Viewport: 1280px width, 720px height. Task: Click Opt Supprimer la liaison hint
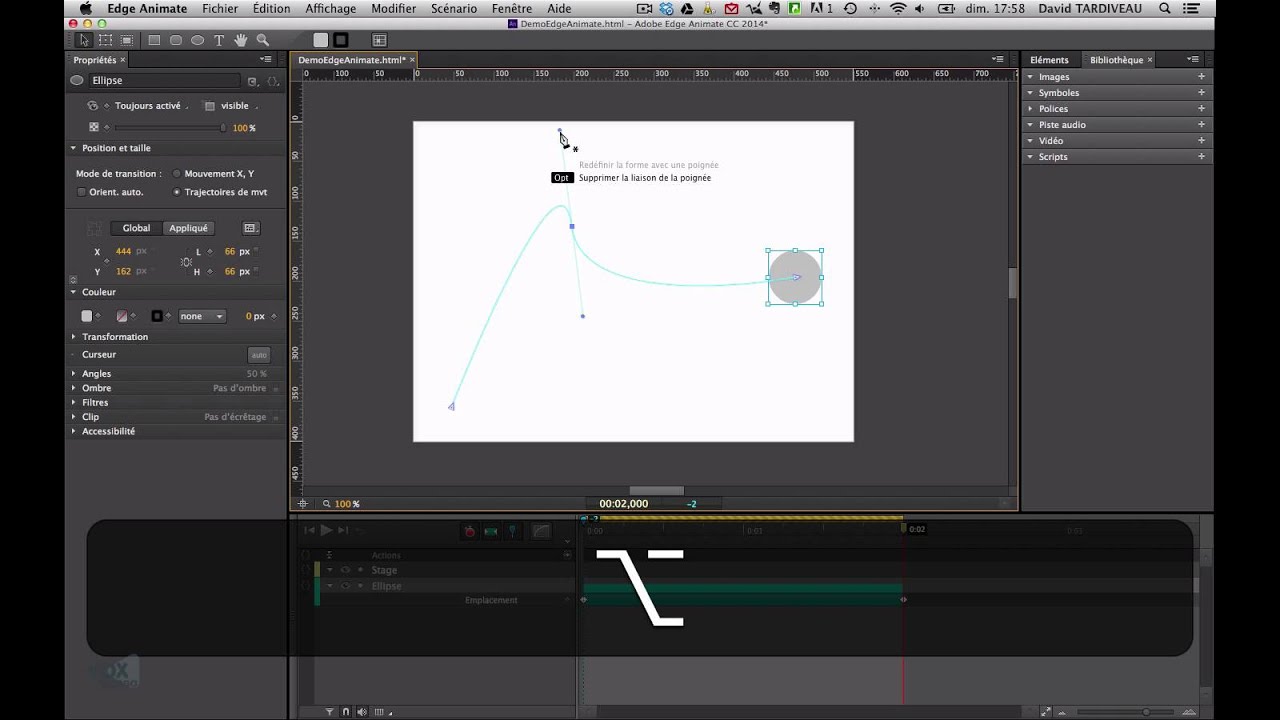(631, 178)
